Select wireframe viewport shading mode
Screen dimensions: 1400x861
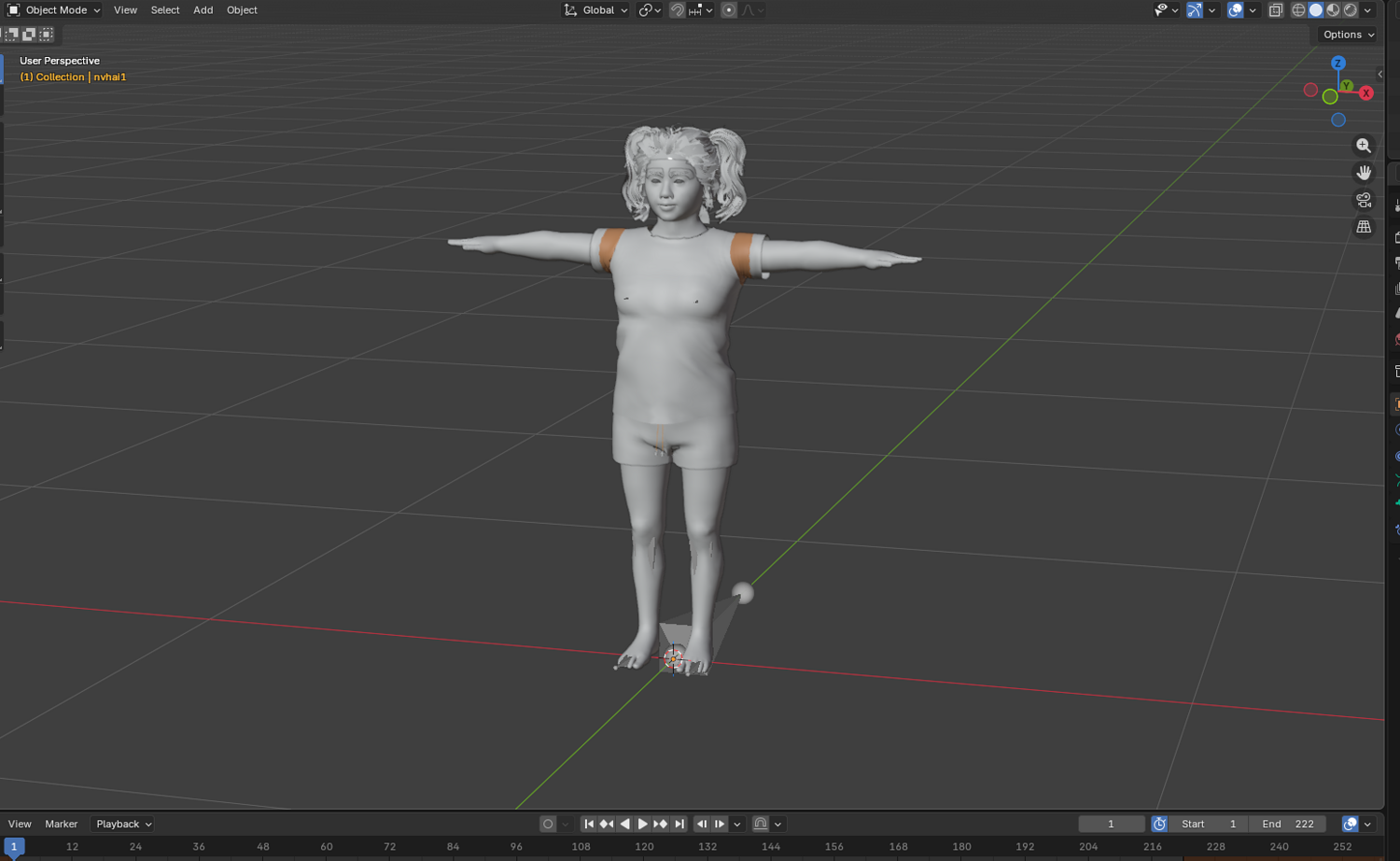1298,10
